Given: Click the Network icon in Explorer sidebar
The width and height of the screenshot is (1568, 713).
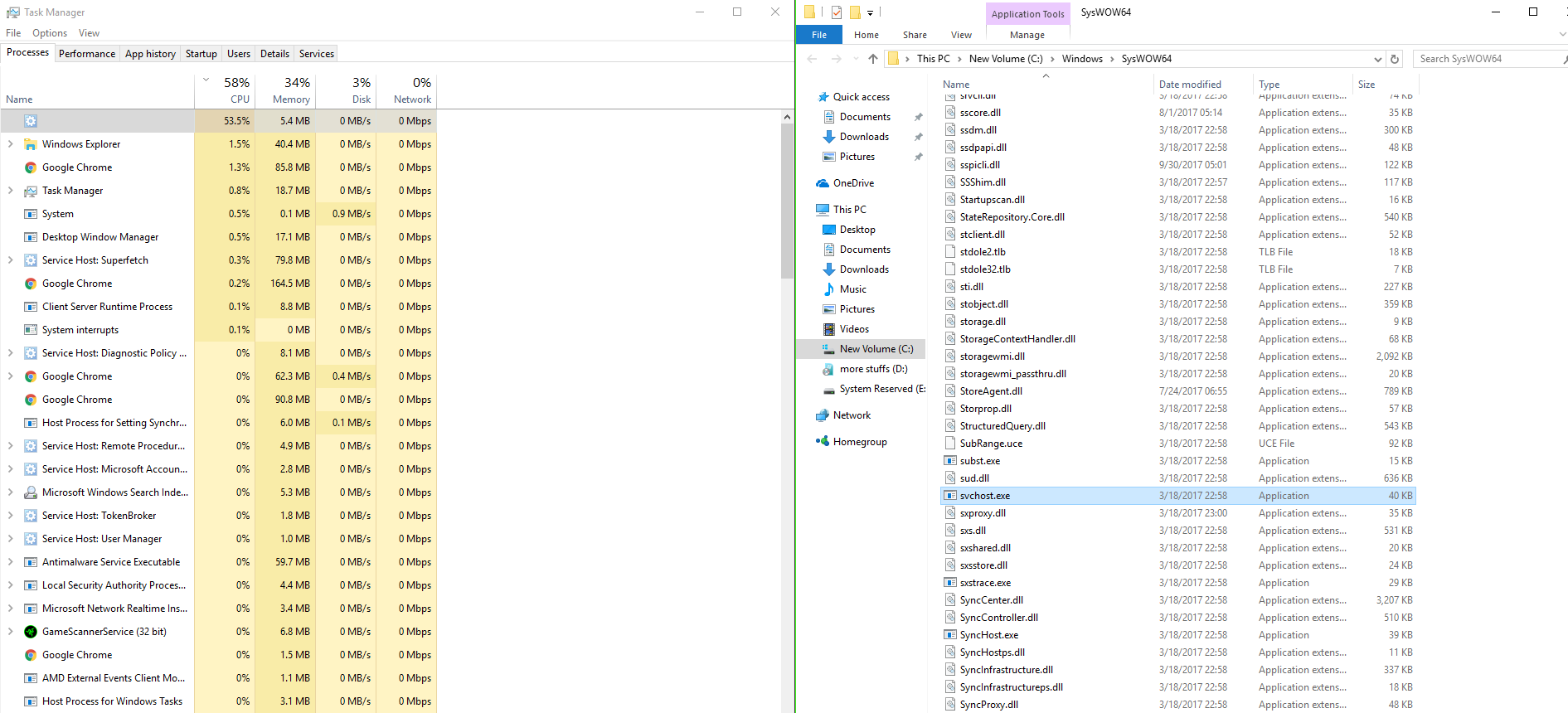Looking at the screenshot, I should coord(823,415).
